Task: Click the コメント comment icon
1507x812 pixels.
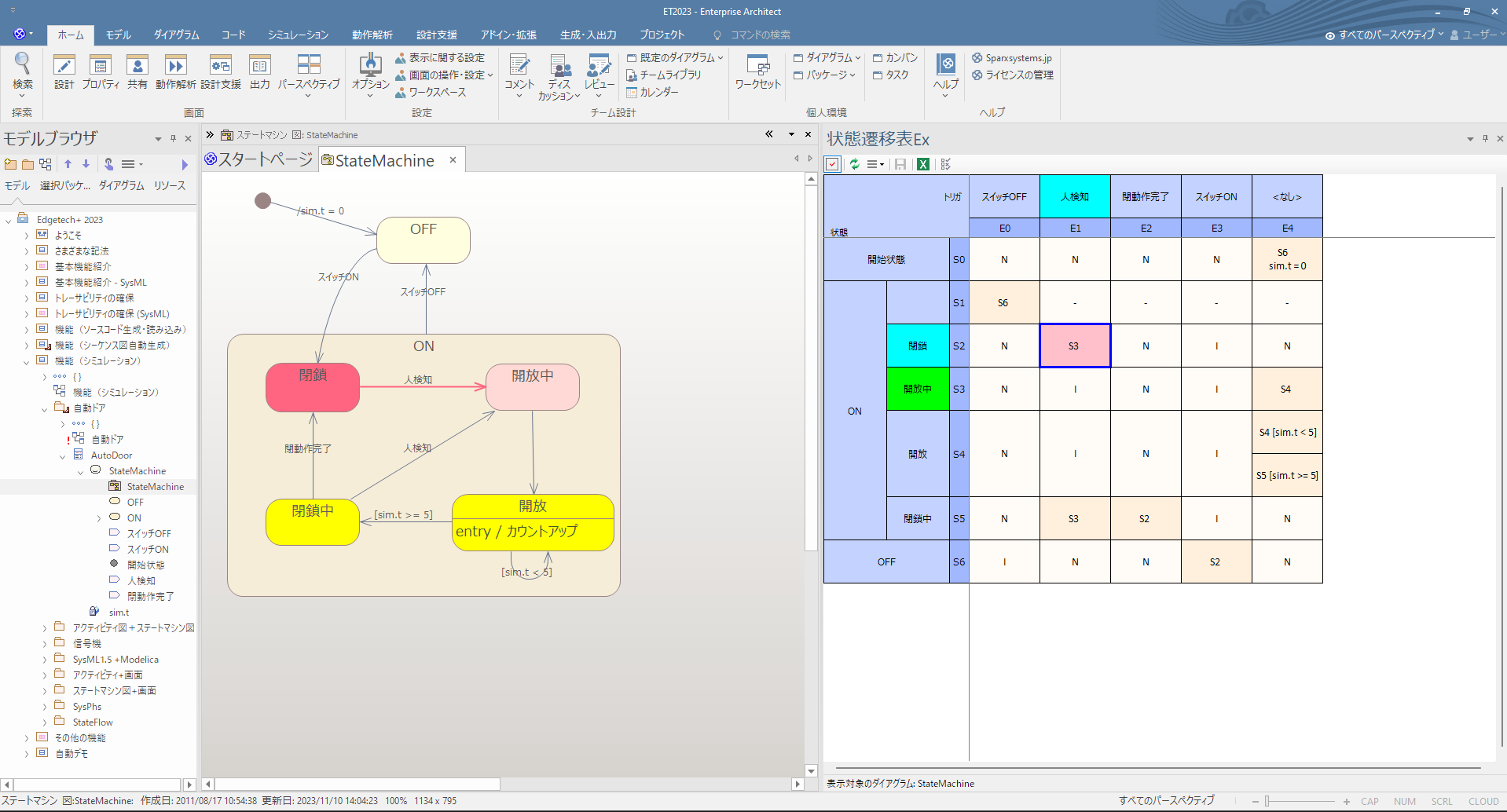Action: (x=519, y=74)
